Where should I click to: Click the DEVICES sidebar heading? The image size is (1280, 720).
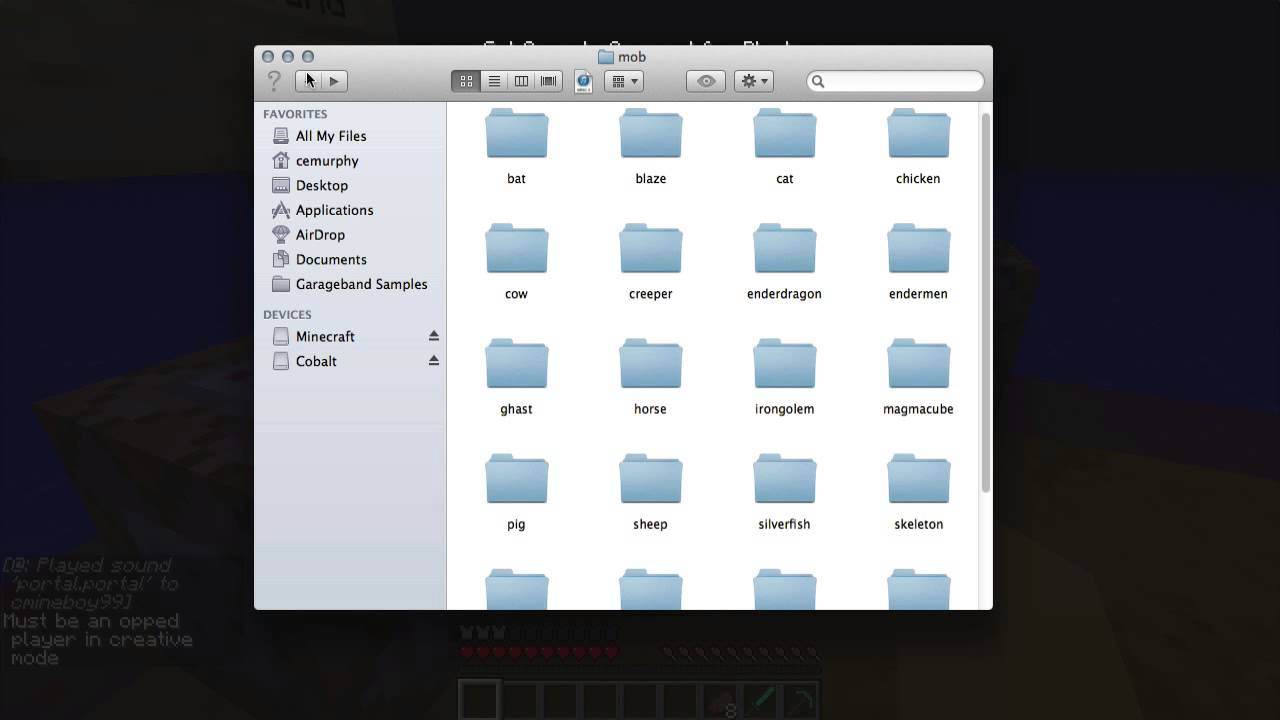click(287, 315)
